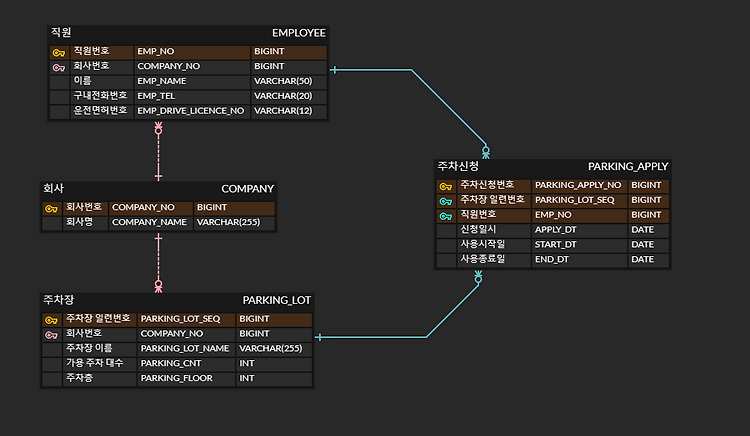The height and width of the screenshot is (436, 750).
Task: Click the 사용종료일 column label
Action: click(x=482, y=259)
